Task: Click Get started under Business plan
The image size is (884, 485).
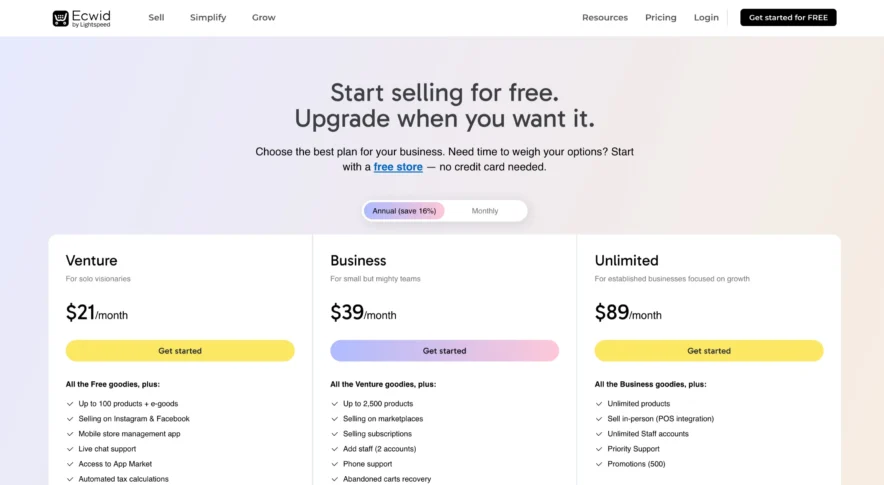Action: pos(444,351)
